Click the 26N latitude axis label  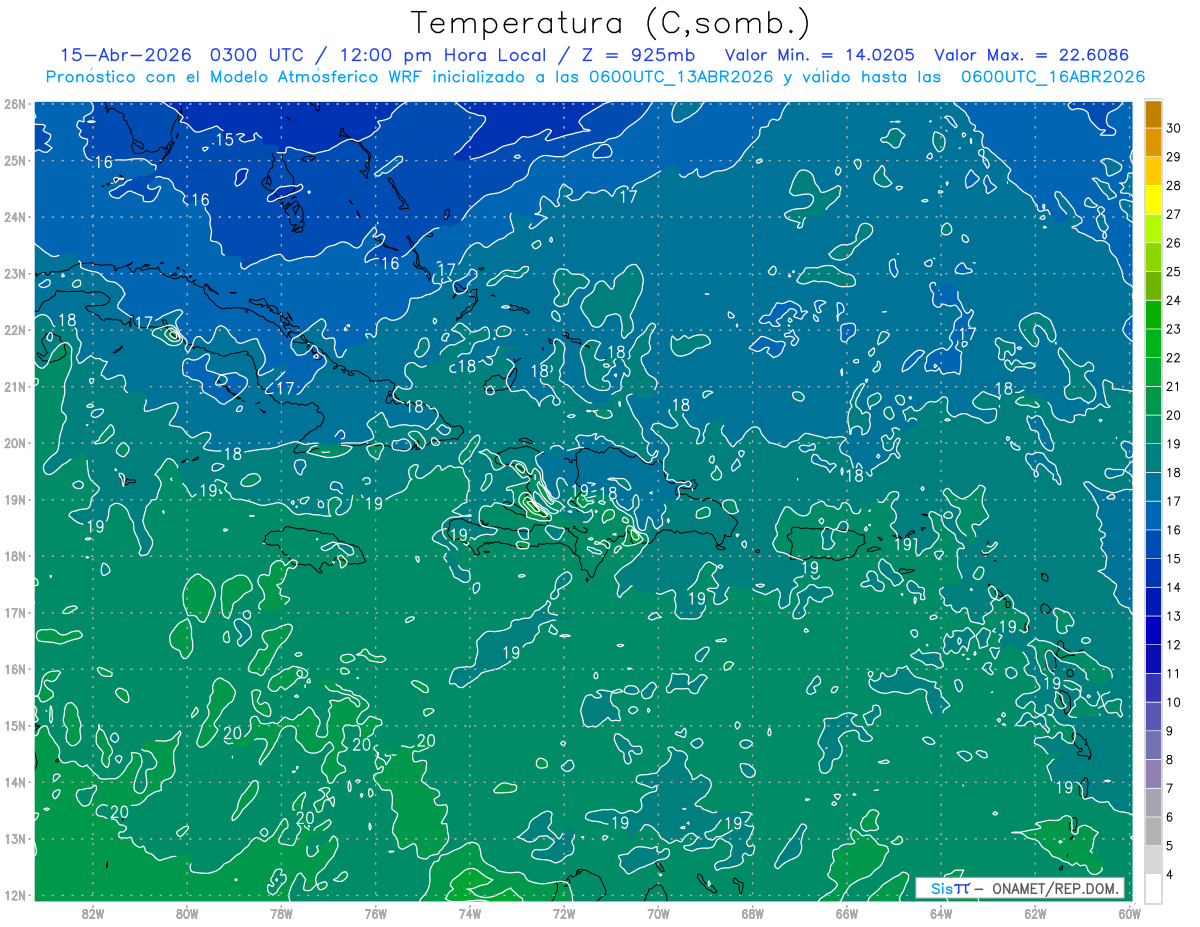pyautogui.click(x=14, y=103)
